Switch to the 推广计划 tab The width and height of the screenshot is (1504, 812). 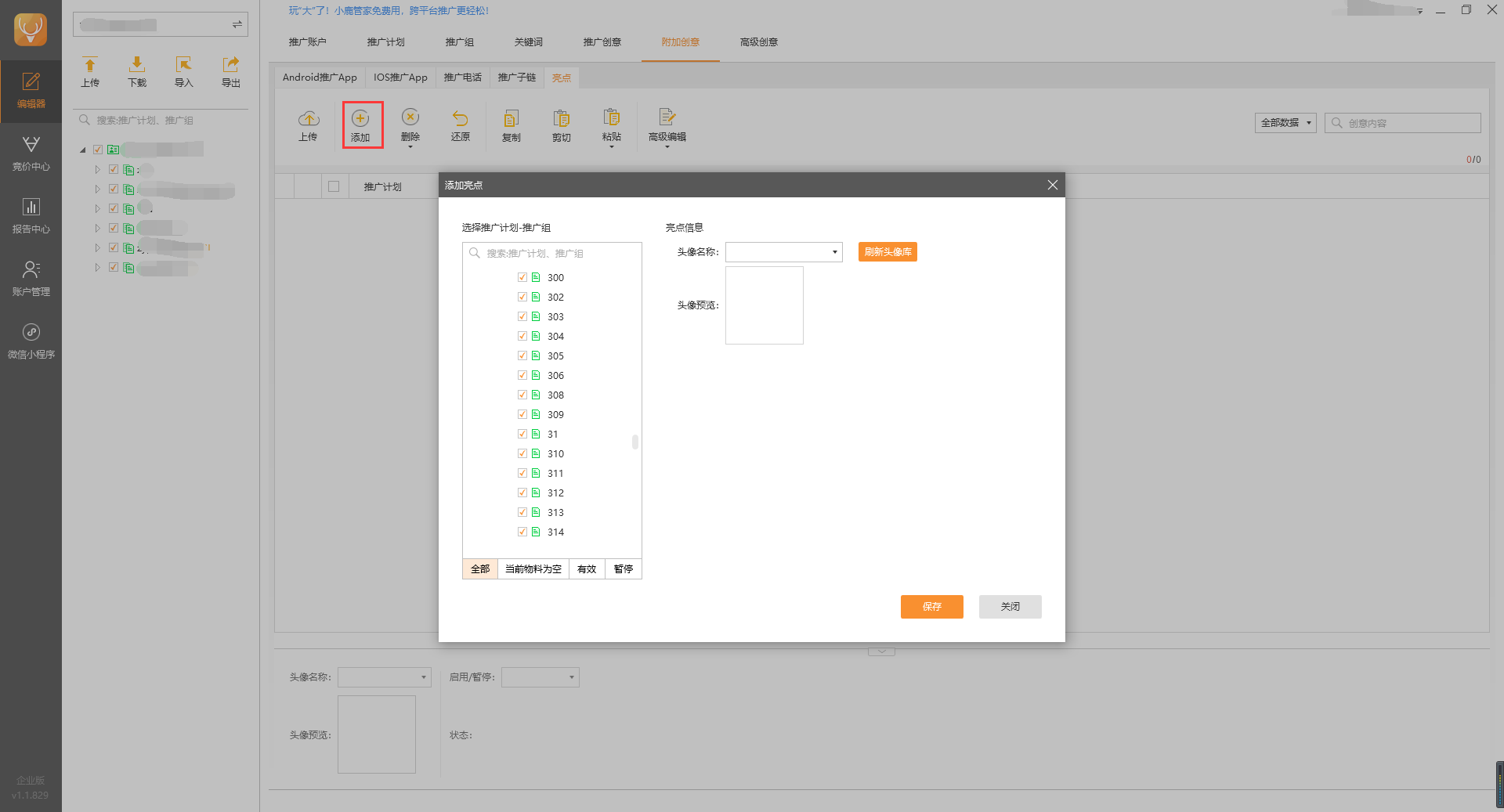coord(386,42)
